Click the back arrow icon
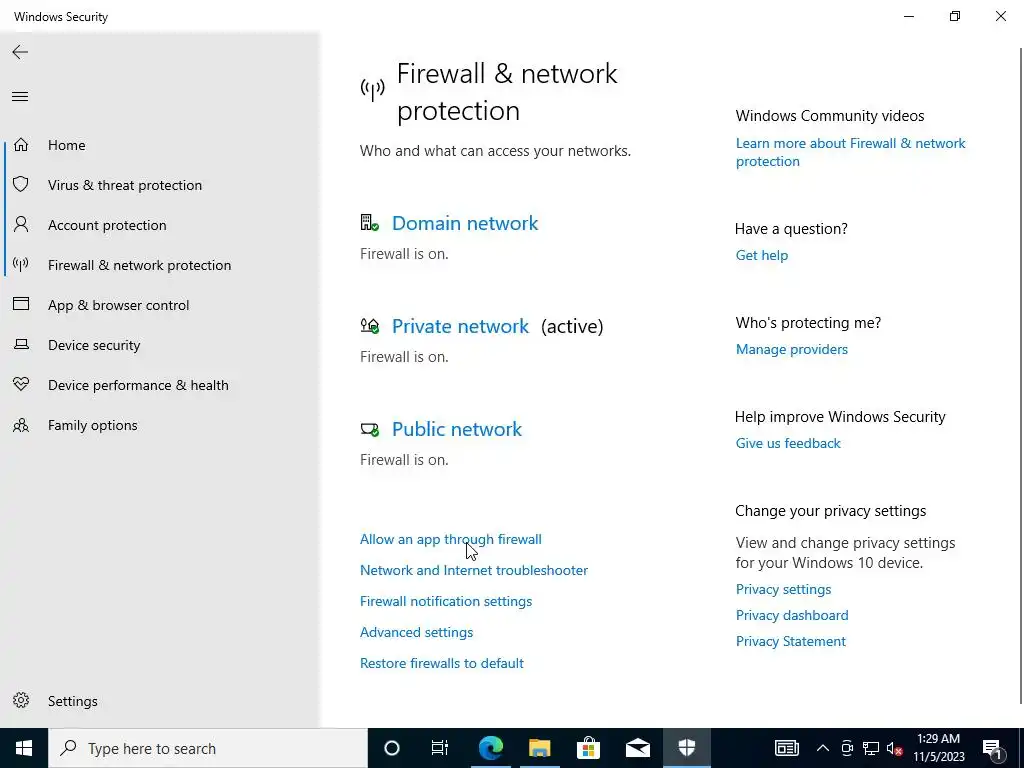Image resolution: width=1024 pixels, height=768 pixels. click(x=20, y=52)
